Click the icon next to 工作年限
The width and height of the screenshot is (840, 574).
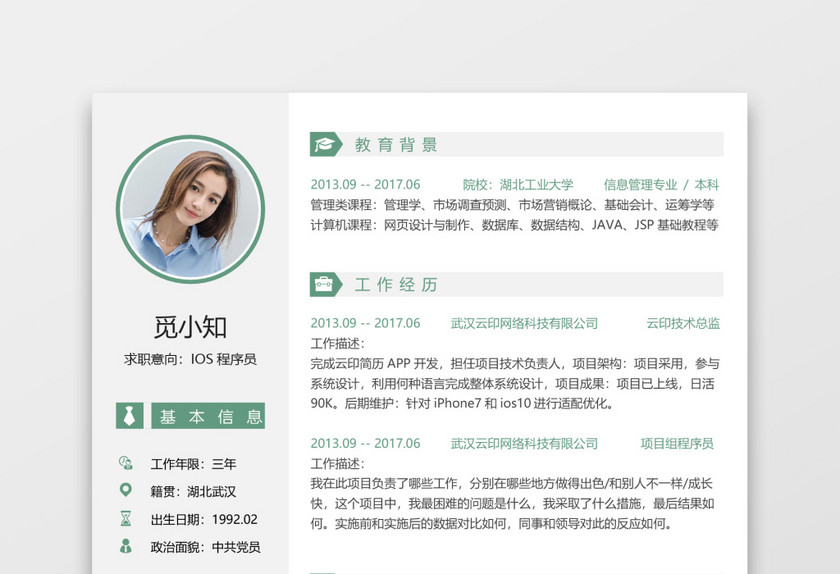[125, 463]
